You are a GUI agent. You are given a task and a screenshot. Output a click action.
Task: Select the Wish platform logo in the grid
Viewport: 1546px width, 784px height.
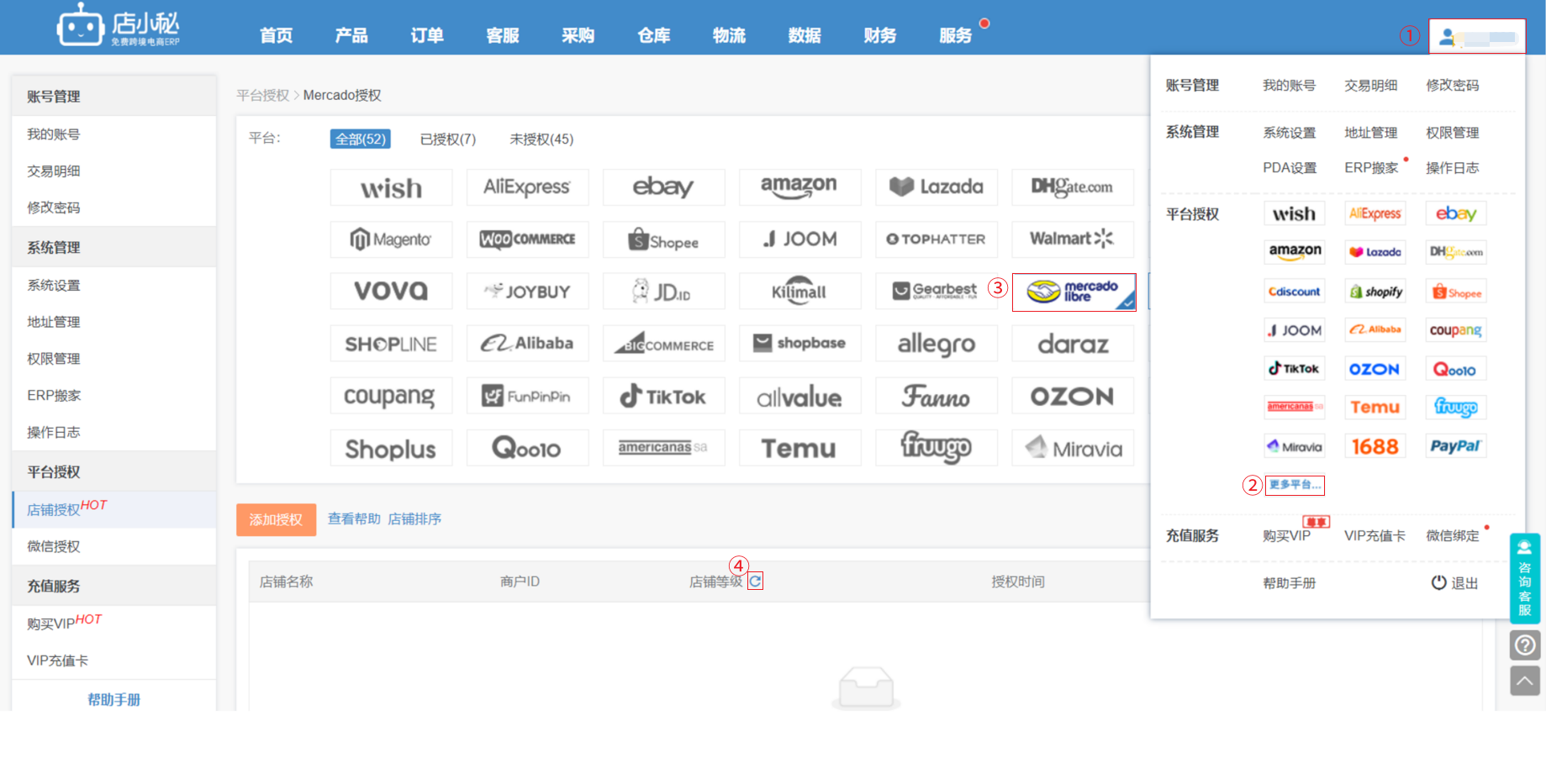[x=392, y=187]
